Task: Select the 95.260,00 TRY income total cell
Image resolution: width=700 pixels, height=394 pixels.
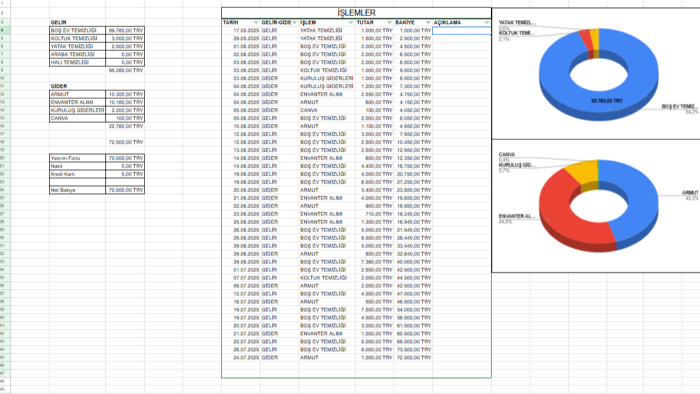Action: (125, 71)
